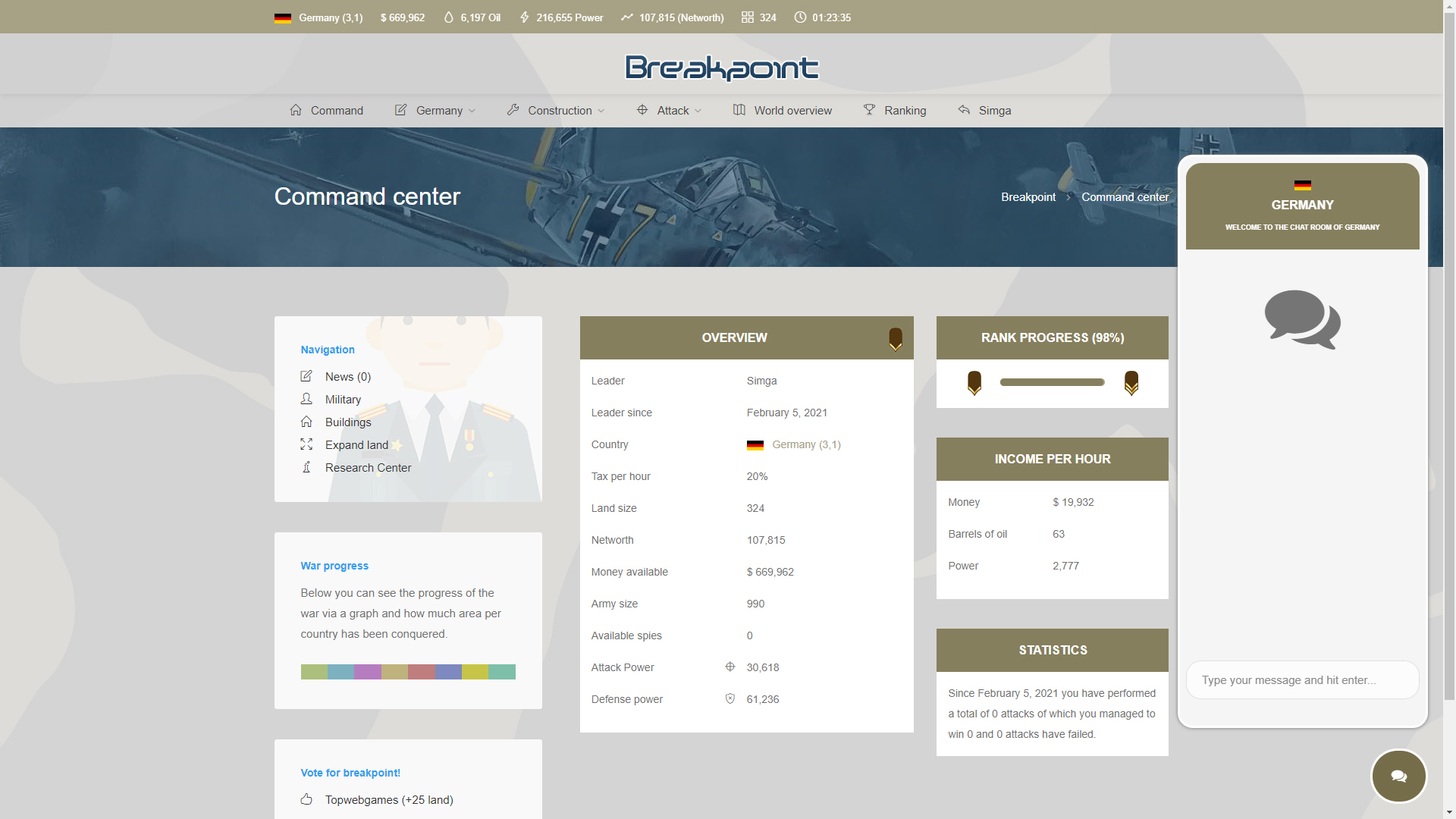
Task: Click the rank progress bar
Action: point(1052,382)
